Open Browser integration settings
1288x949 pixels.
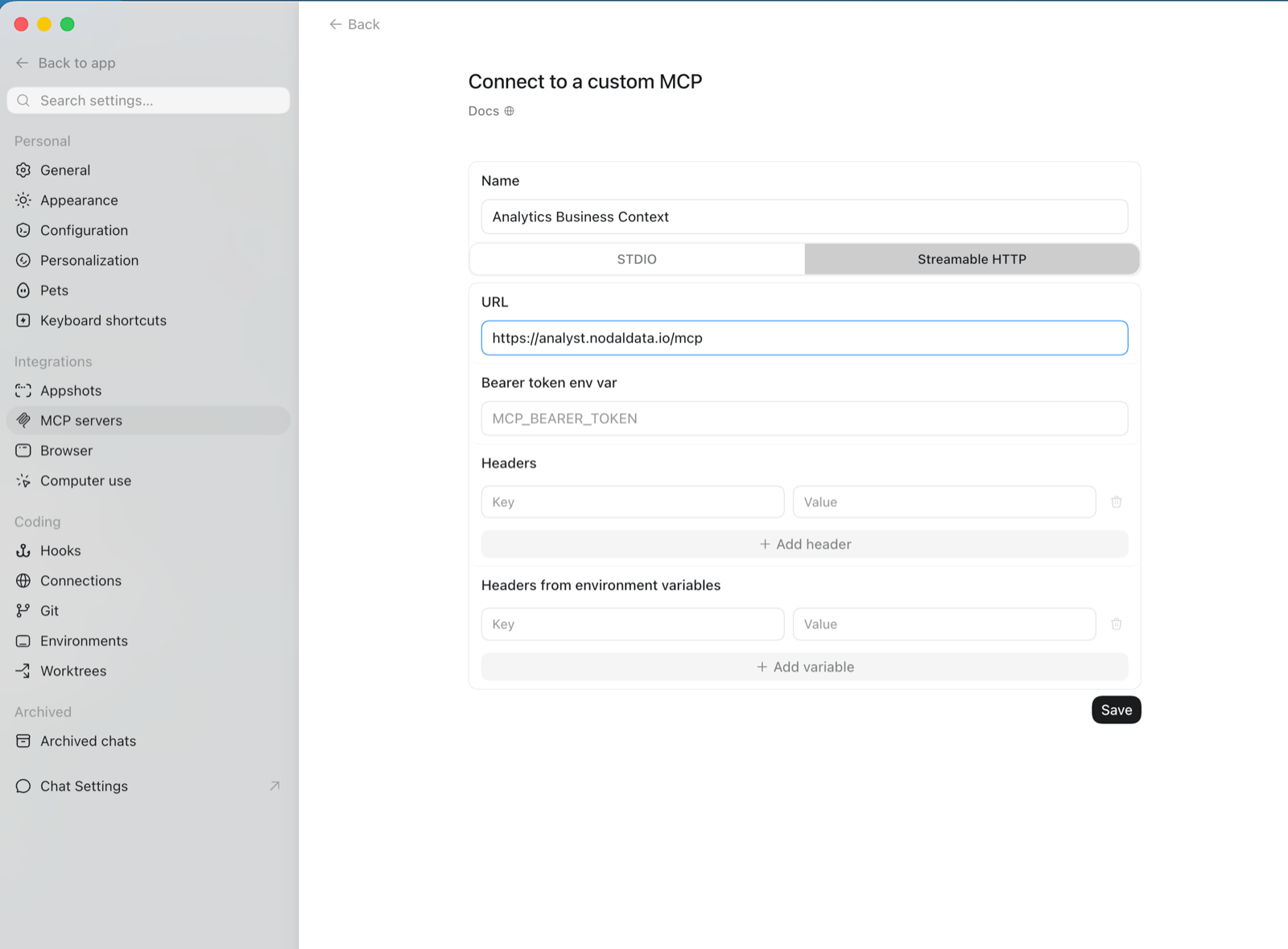pos(148,450)
